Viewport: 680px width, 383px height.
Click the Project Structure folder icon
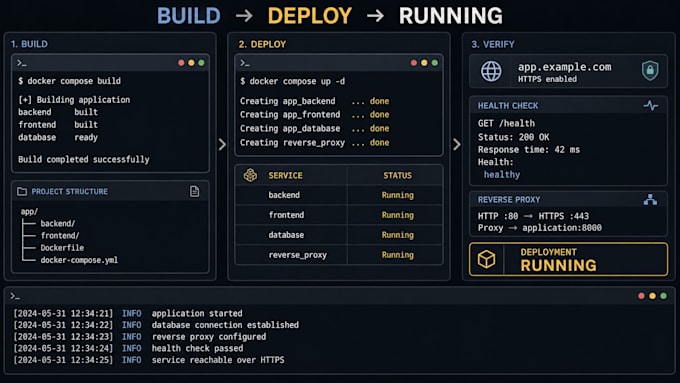point(22,191)
